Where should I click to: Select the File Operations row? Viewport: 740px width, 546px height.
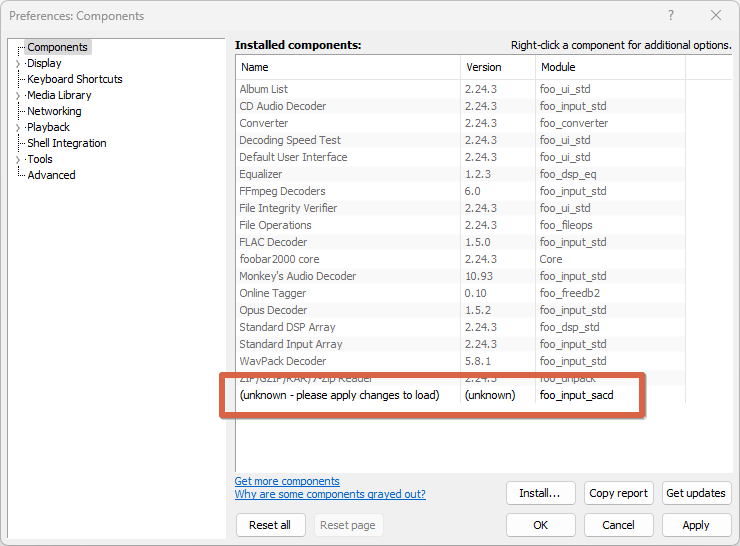pos(460,225)
